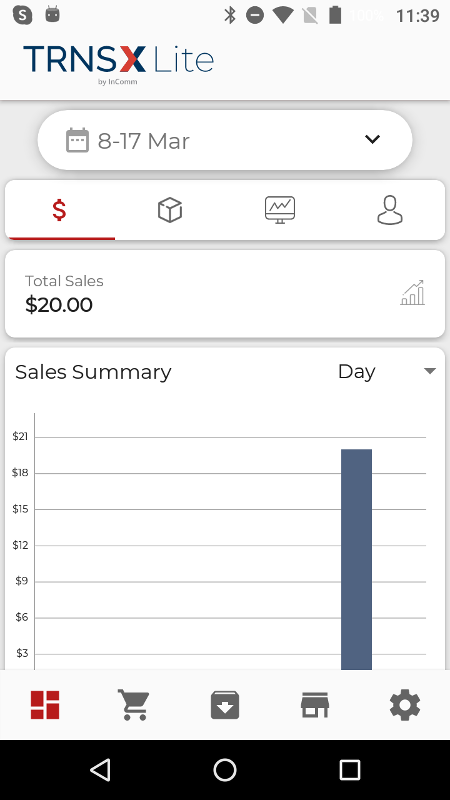The image size is (450, 800).
Task: Open the inbox download archive icon
Action: click(225, 705)
